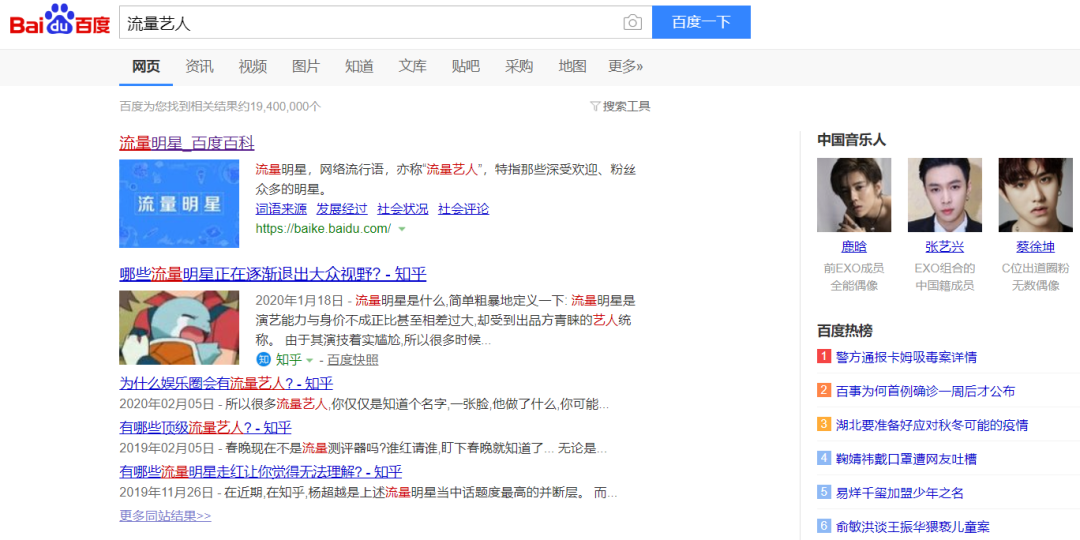Click the 鹿晗 photo
The height and width of the screenshot is (540, 1080).
[854, 195]
